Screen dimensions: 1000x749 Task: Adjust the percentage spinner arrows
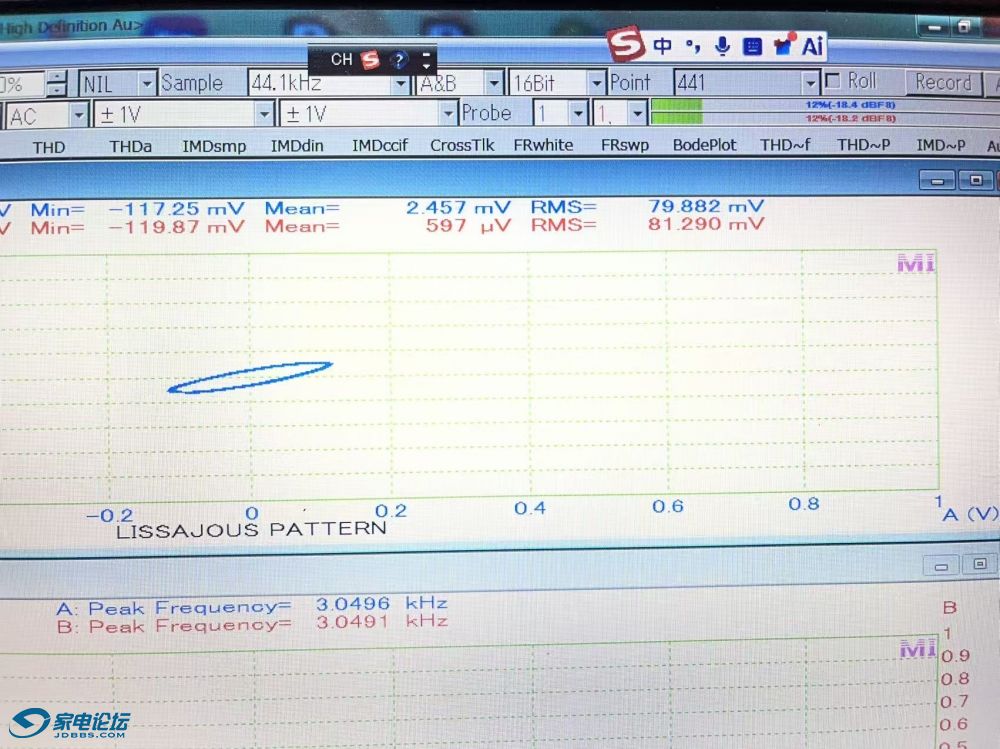pyautogui.click(x=57, y=84)
